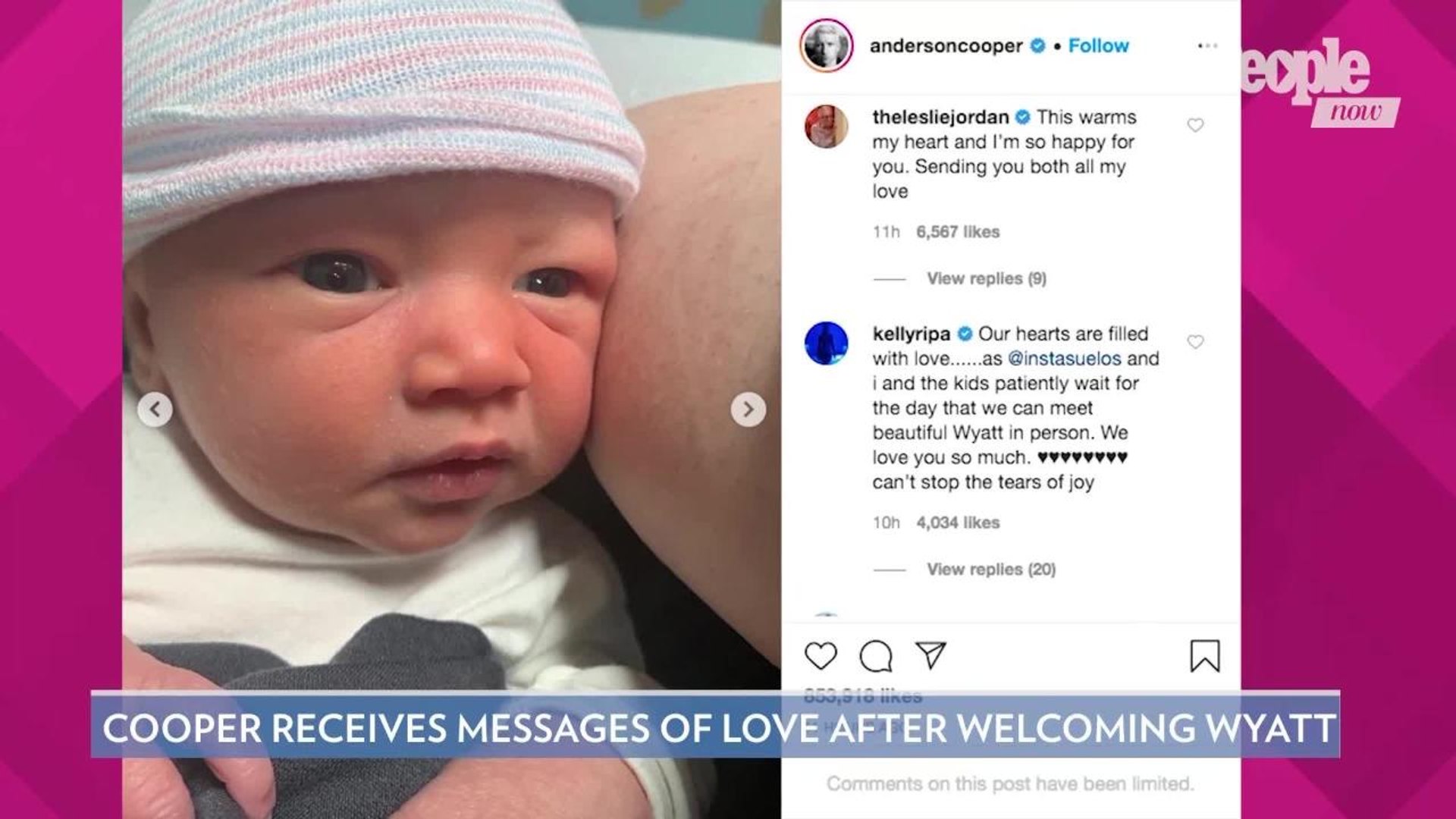Screen dimensions: 1456x819
Task: Save the post with the bookmark icon
Action: point(1204,656)
